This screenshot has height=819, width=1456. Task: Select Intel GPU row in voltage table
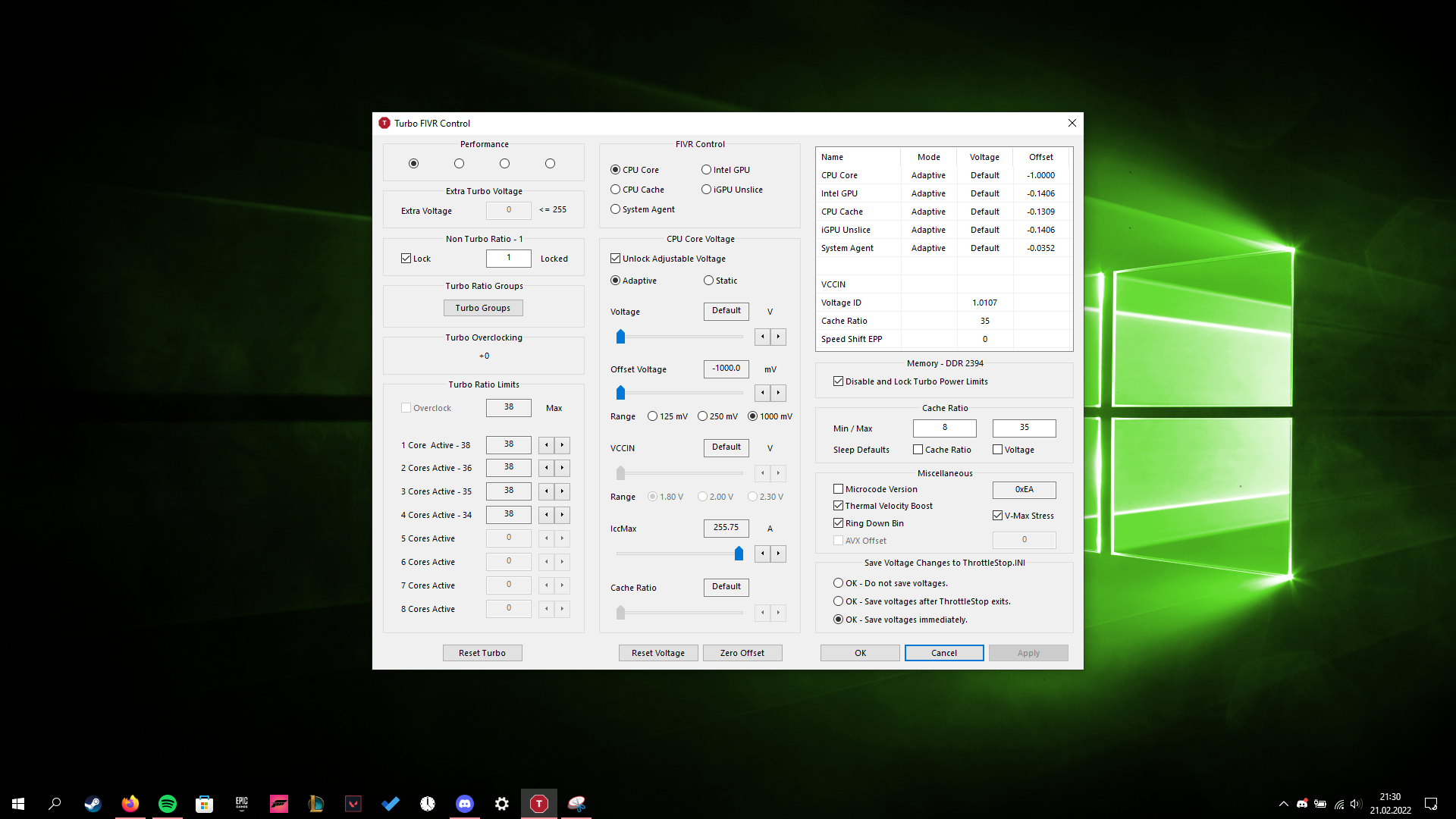point(839,193)
